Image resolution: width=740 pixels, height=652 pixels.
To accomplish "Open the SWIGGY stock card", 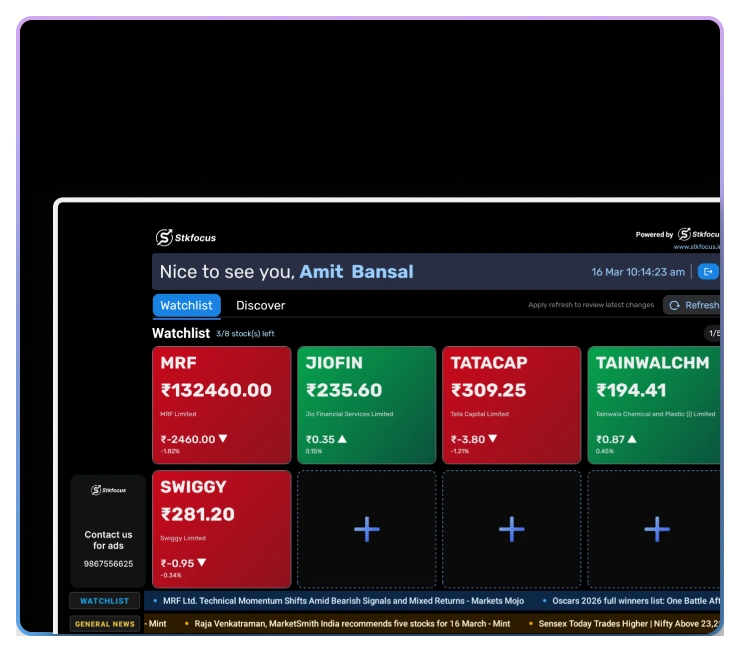I will 222,529.
